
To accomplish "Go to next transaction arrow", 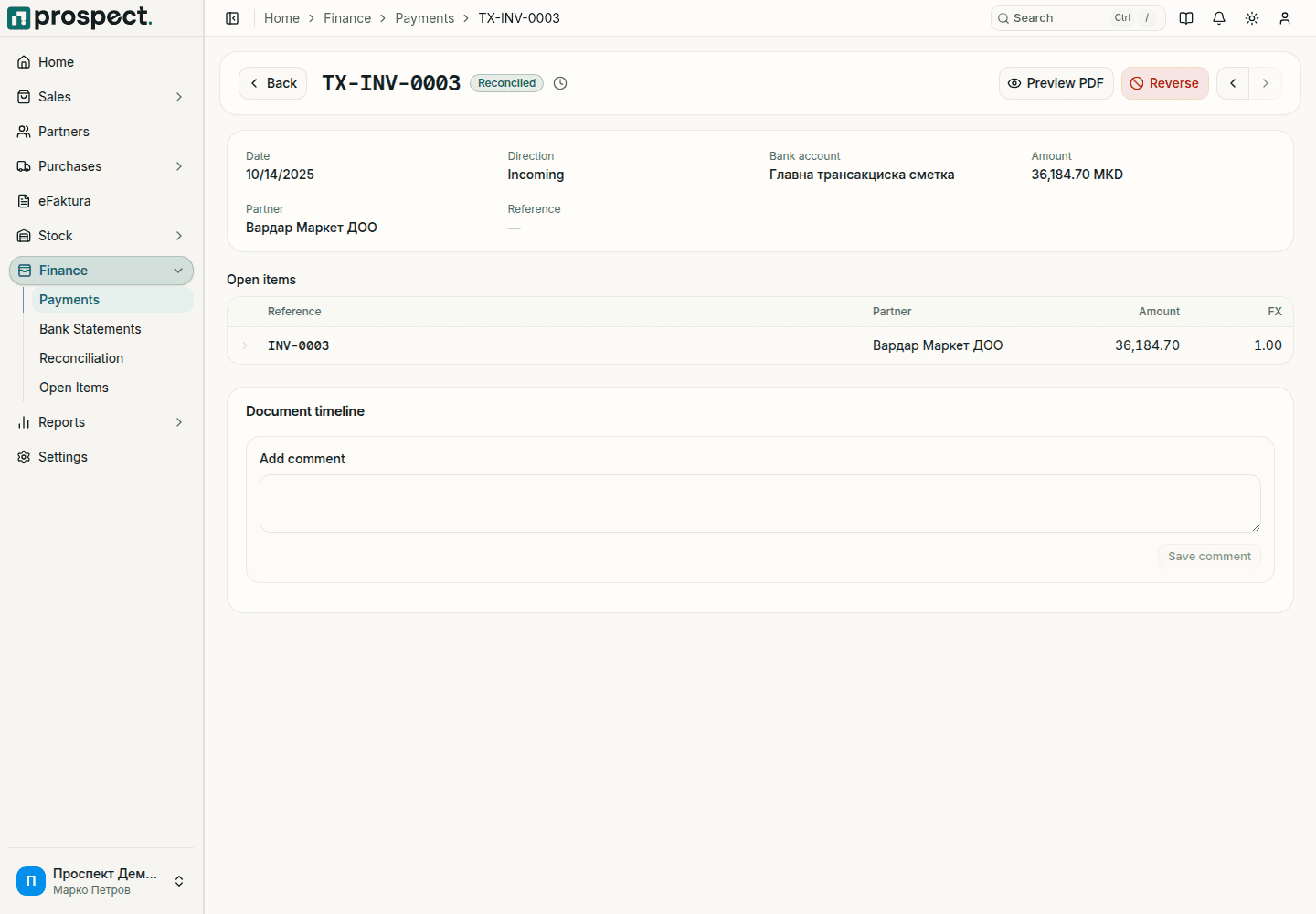I will click(1266, 83).
